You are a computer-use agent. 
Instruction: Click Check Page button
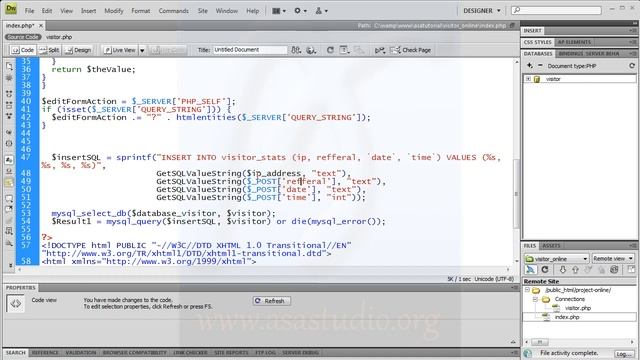click(x=411, y=50)
